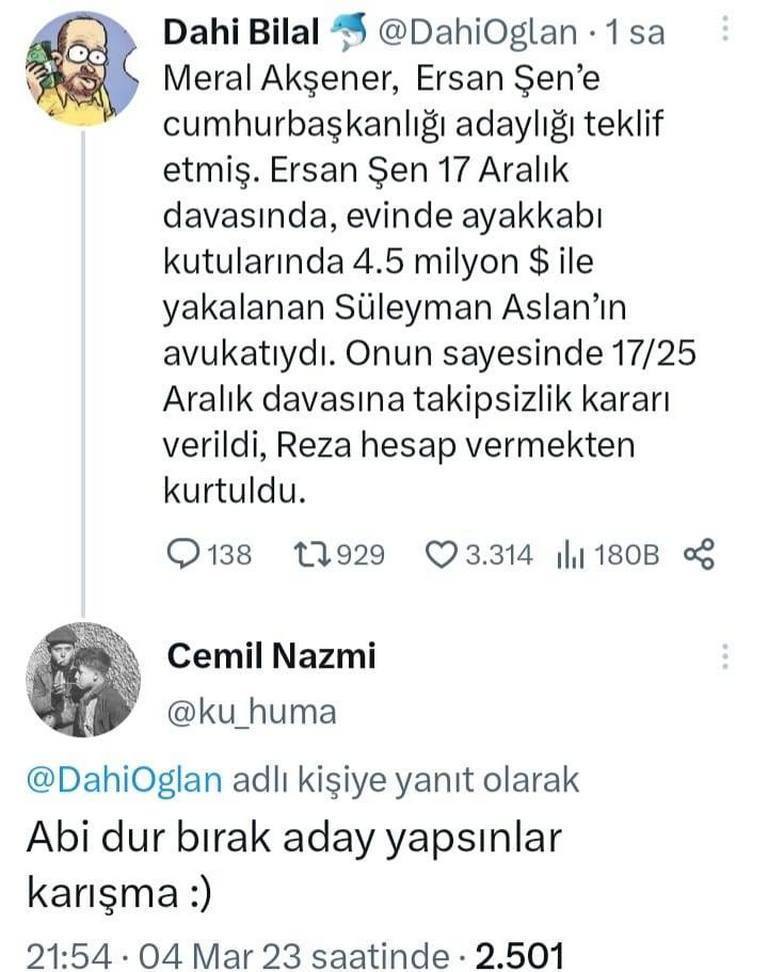Open Dahi Bilal's cartoon profile avatar

81,68
